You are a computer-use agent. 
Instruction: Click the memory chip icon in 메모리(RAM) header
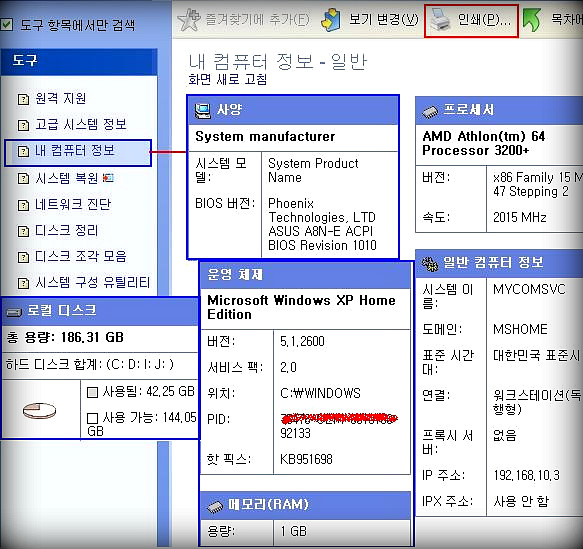coord(215,506)
